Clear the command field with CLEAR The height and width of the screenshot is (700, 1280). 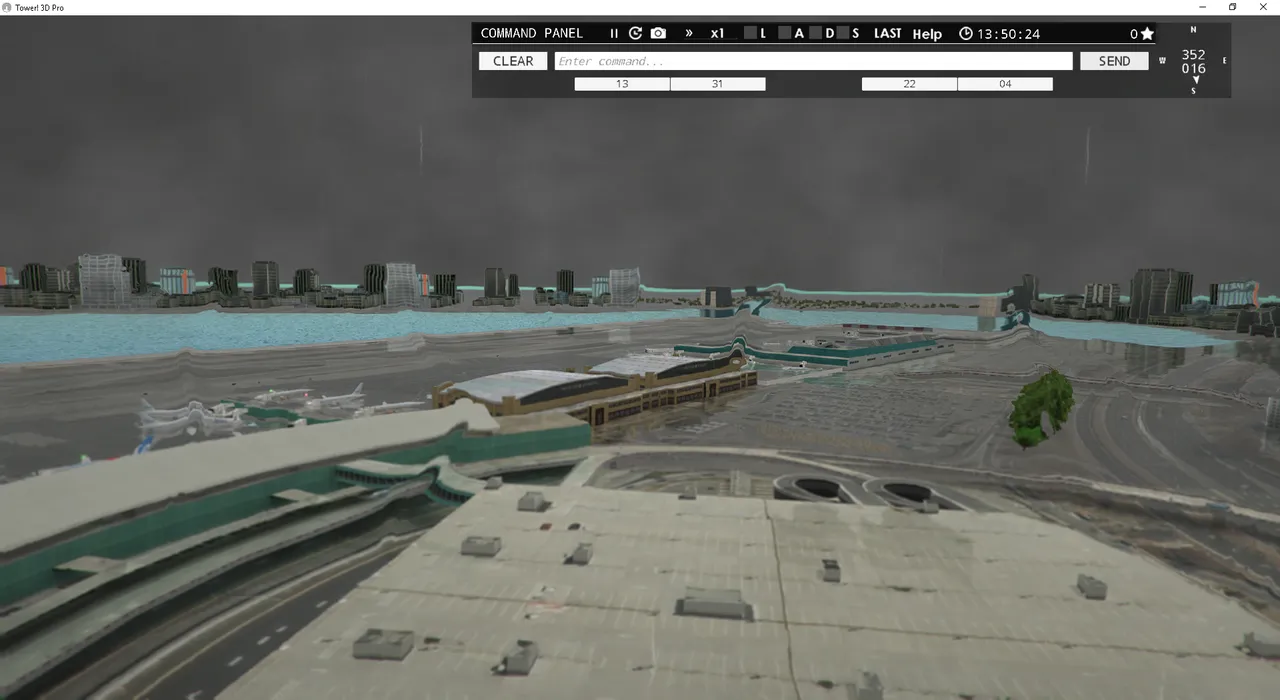point(513,61)
